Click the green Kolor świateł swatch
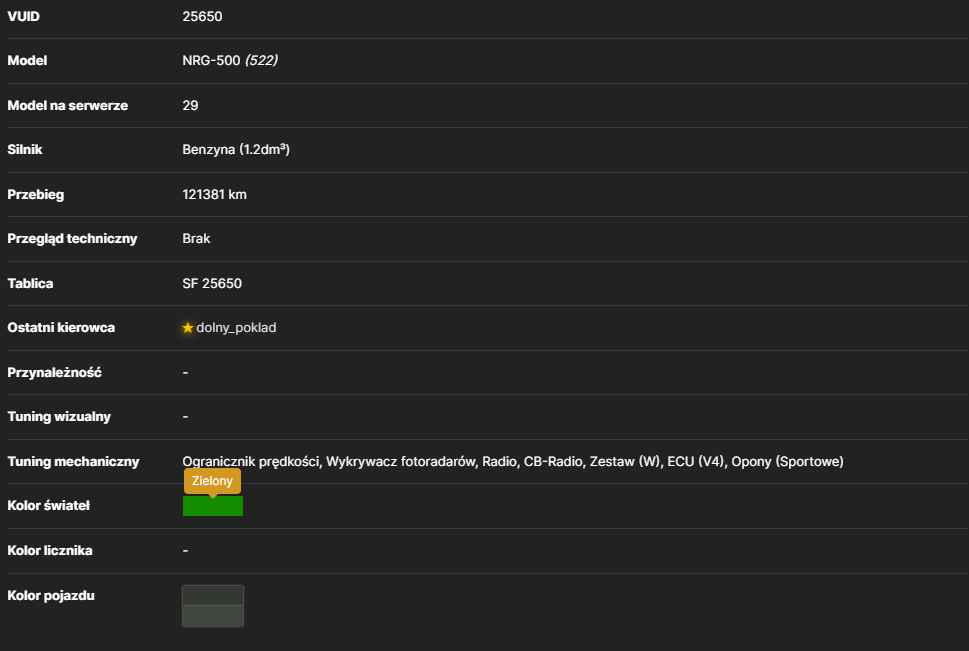Viewport: 969px width, 651px height. 213,506
